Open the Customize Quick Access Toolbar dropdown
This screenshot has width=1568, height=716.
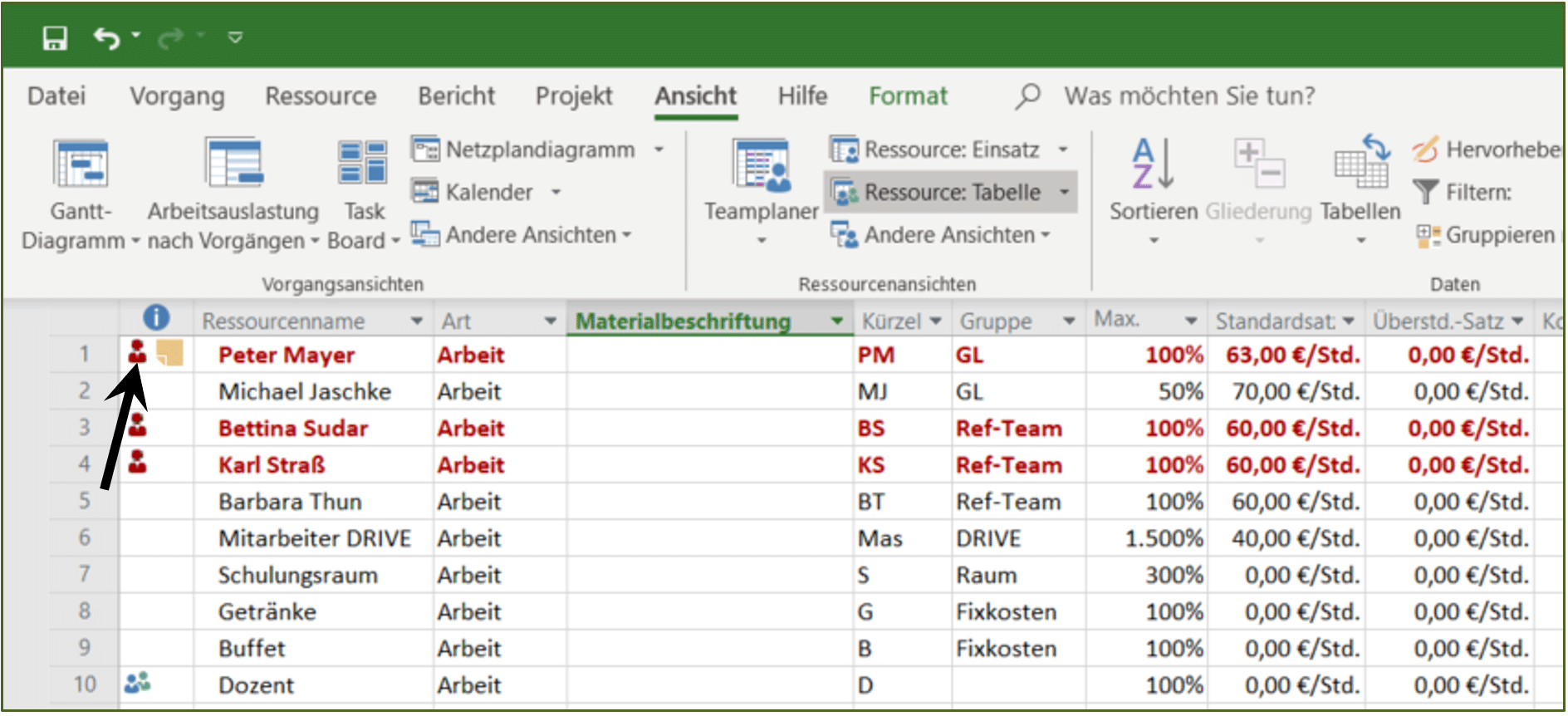(235, 37)
